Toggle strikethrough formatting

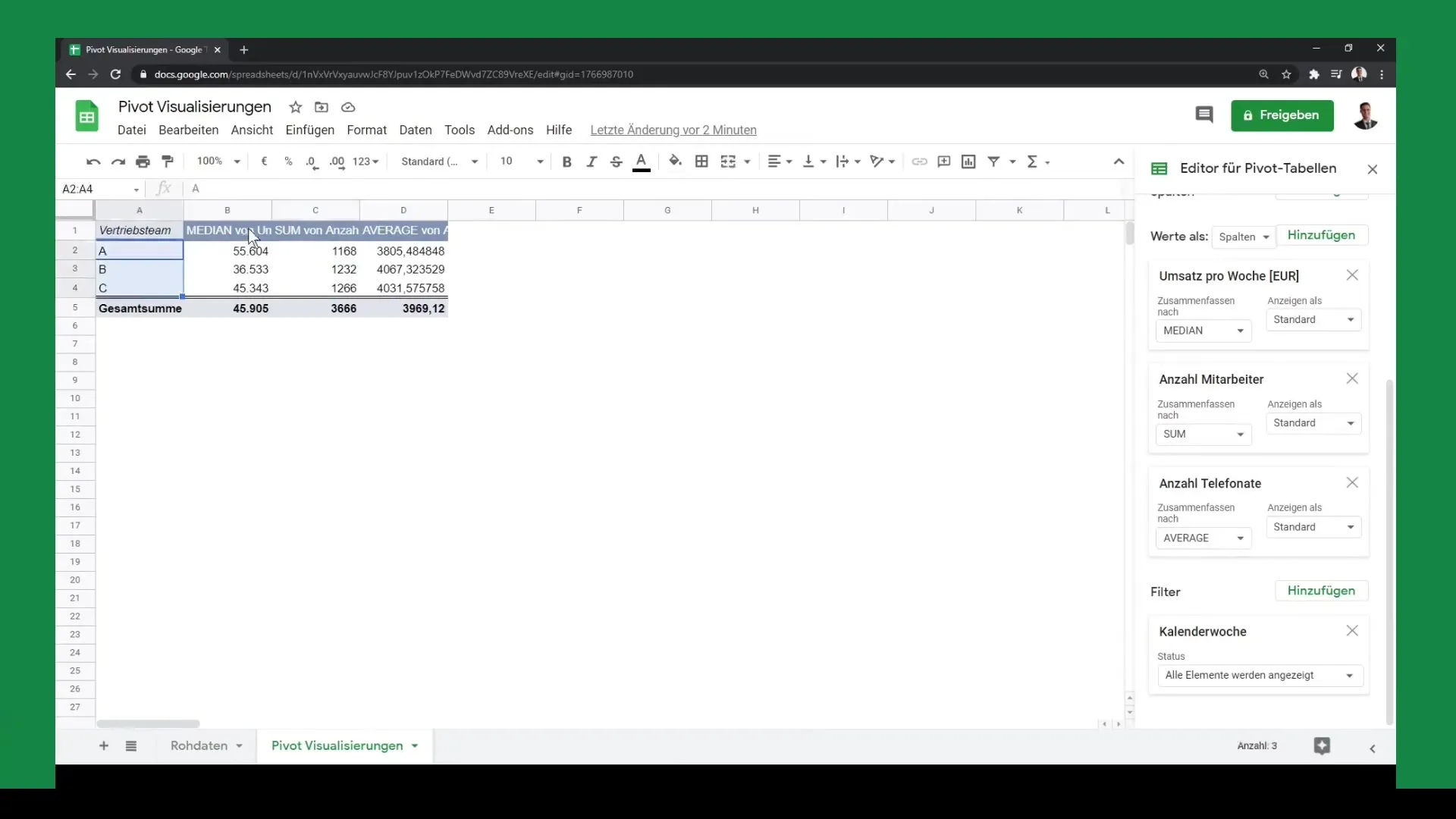(x=617, y=162)
